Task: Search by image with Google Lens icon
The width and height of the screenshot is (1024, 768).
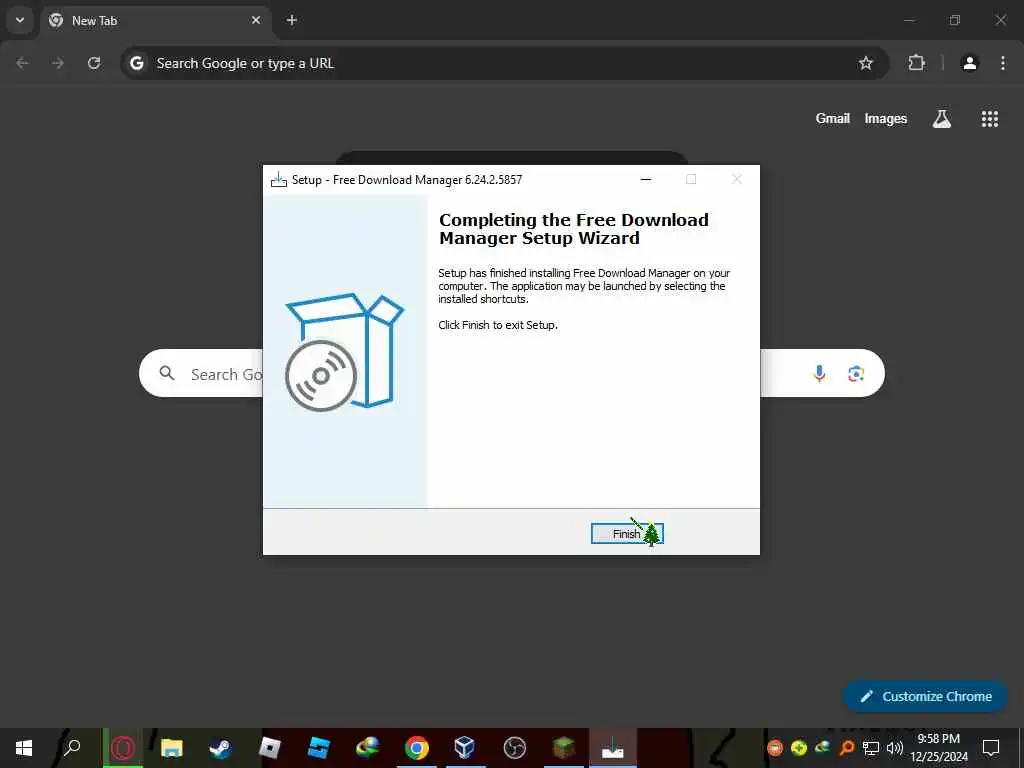Action: [x=856, y=373]
